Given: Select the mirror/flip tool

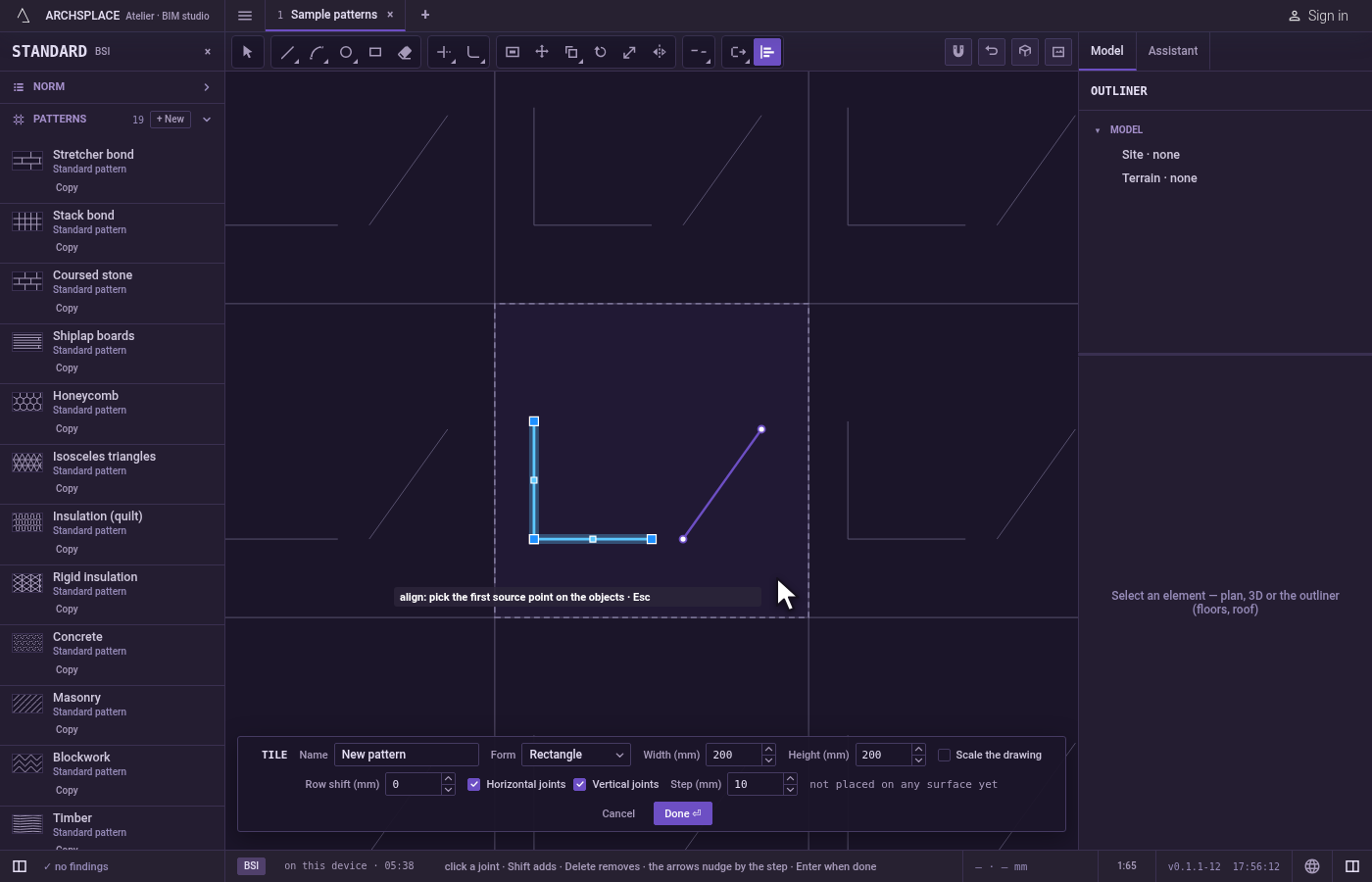Looking at the screenshot, I should tap(660, 52).
